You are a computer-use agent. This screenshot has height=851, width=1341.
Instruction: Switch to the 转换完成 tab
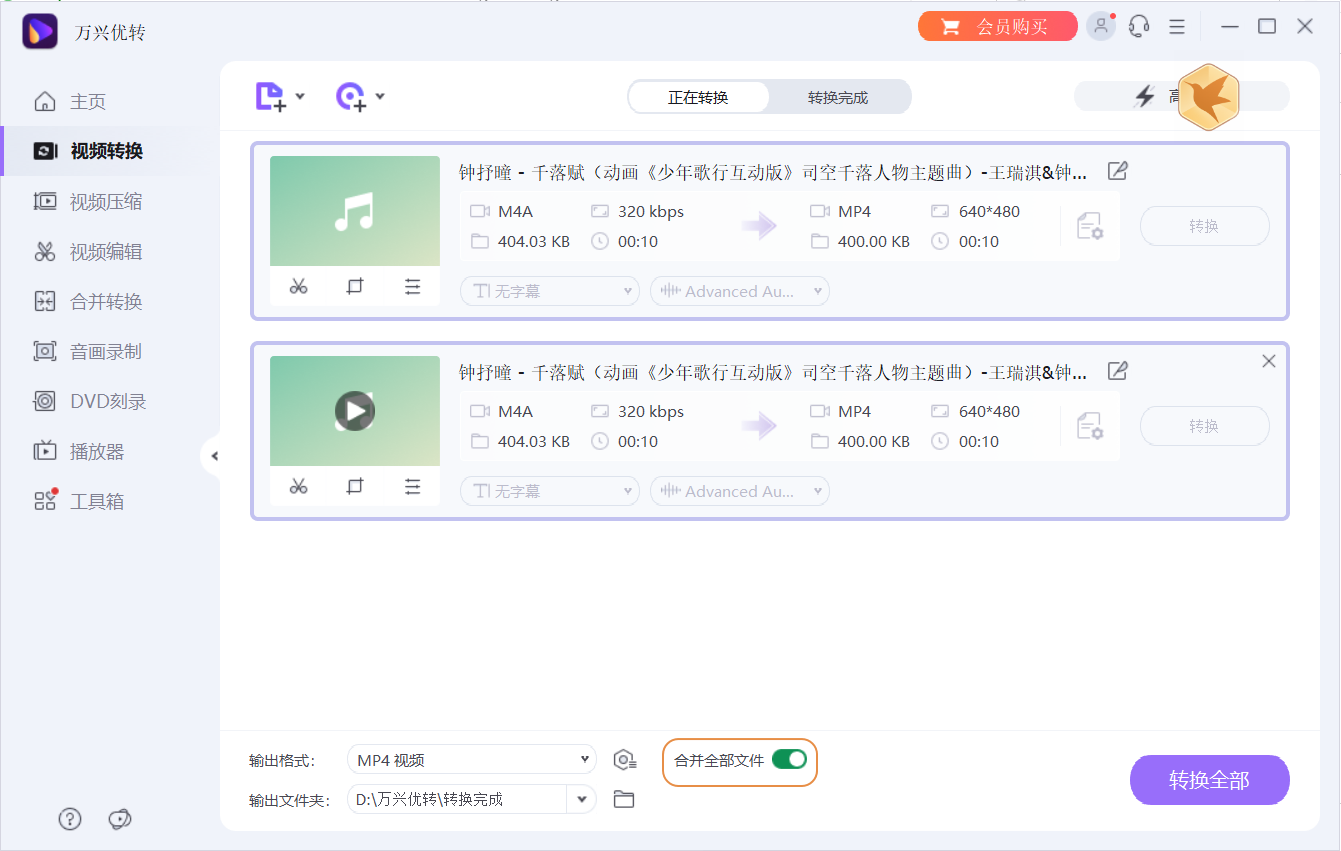840,96
